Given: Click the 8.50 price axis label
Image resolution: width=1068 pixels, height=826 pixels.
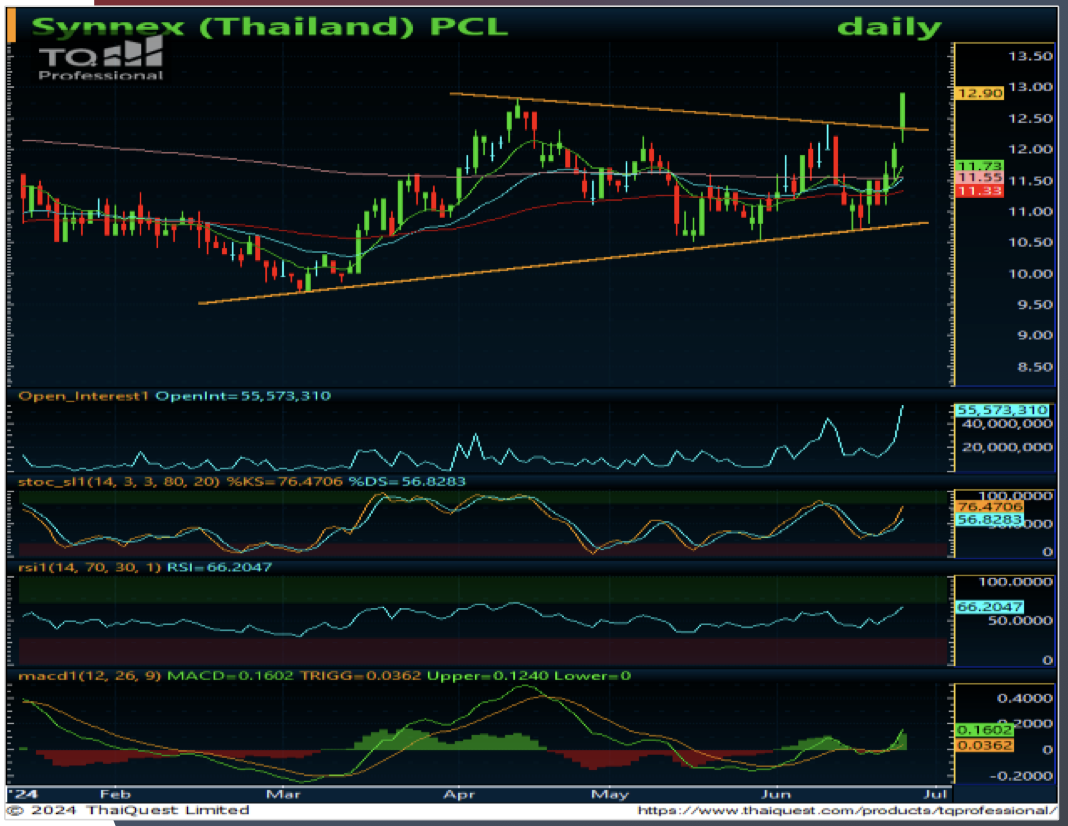Looking at the screenshot, I should tap(1035, 367).
